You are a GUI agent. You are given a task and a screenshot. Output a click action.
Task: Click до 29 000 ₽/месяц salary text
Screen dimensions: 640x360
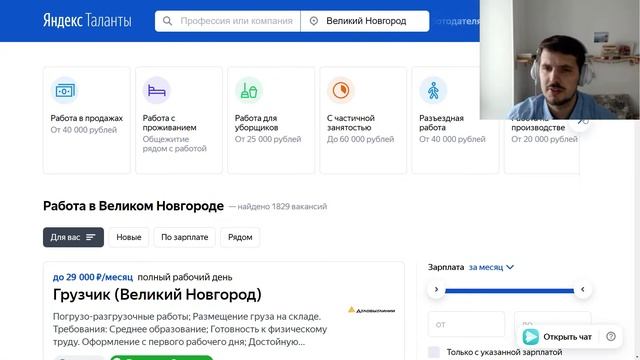pos(93,277)
